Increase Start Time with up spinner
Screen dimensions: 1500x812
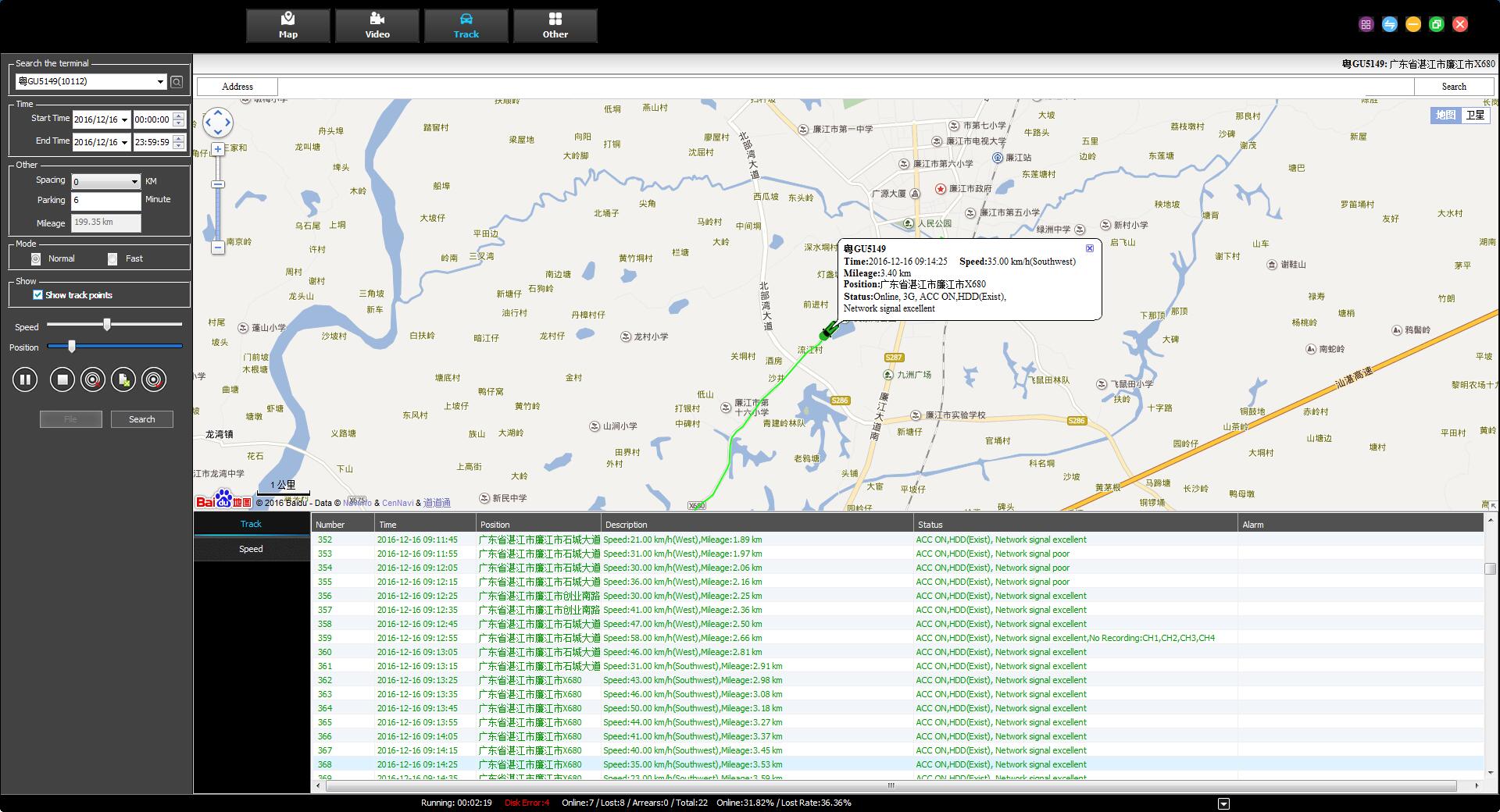point(179,116)
